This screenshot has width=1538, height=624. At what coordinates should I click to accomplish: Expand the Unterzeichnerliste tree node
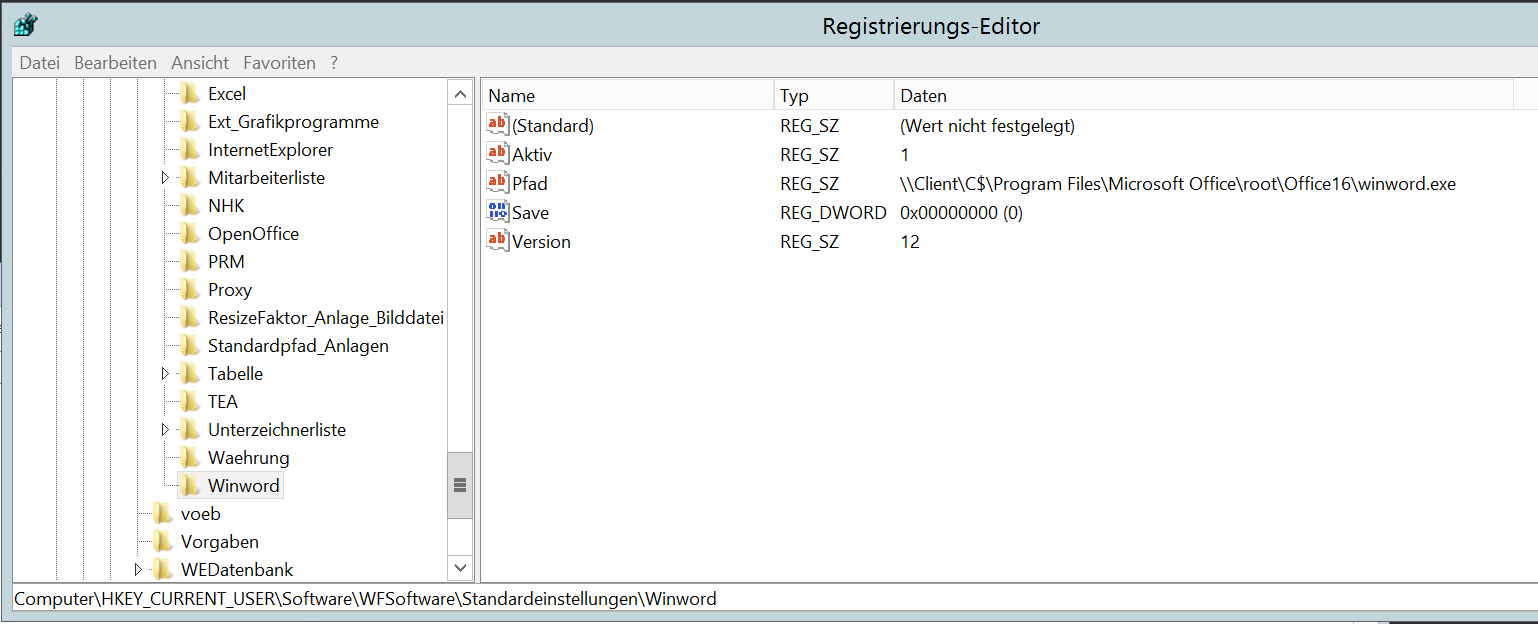[x=165, y=430]
